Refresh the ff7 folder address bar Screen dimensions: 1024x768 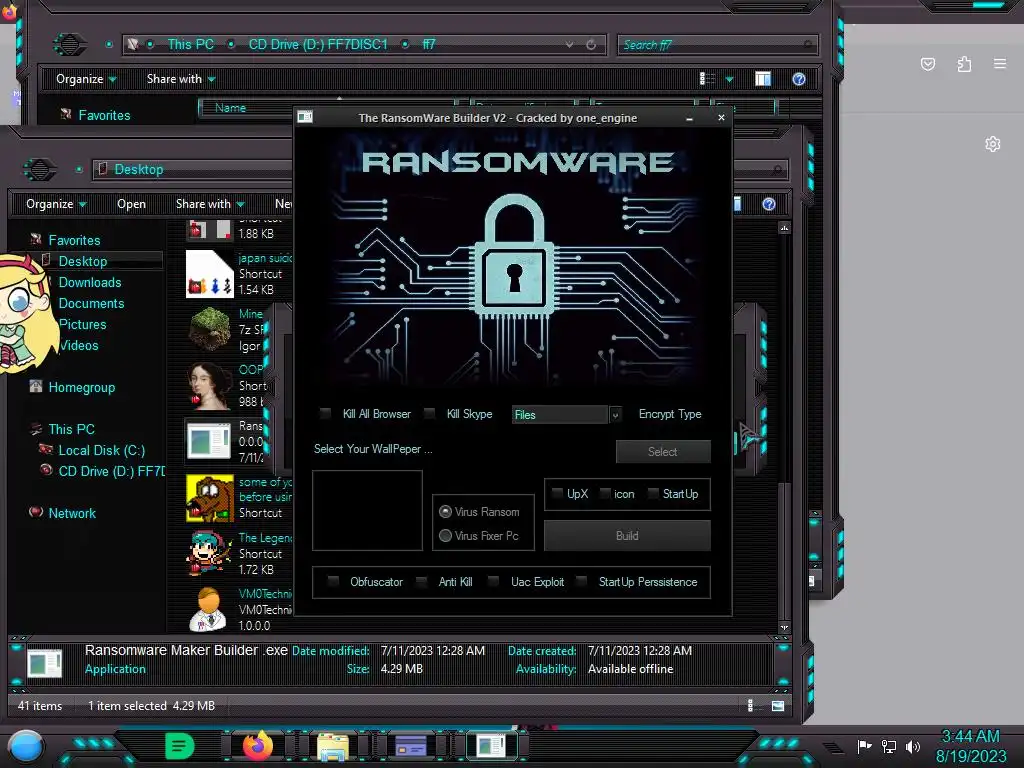coord(591,44)
